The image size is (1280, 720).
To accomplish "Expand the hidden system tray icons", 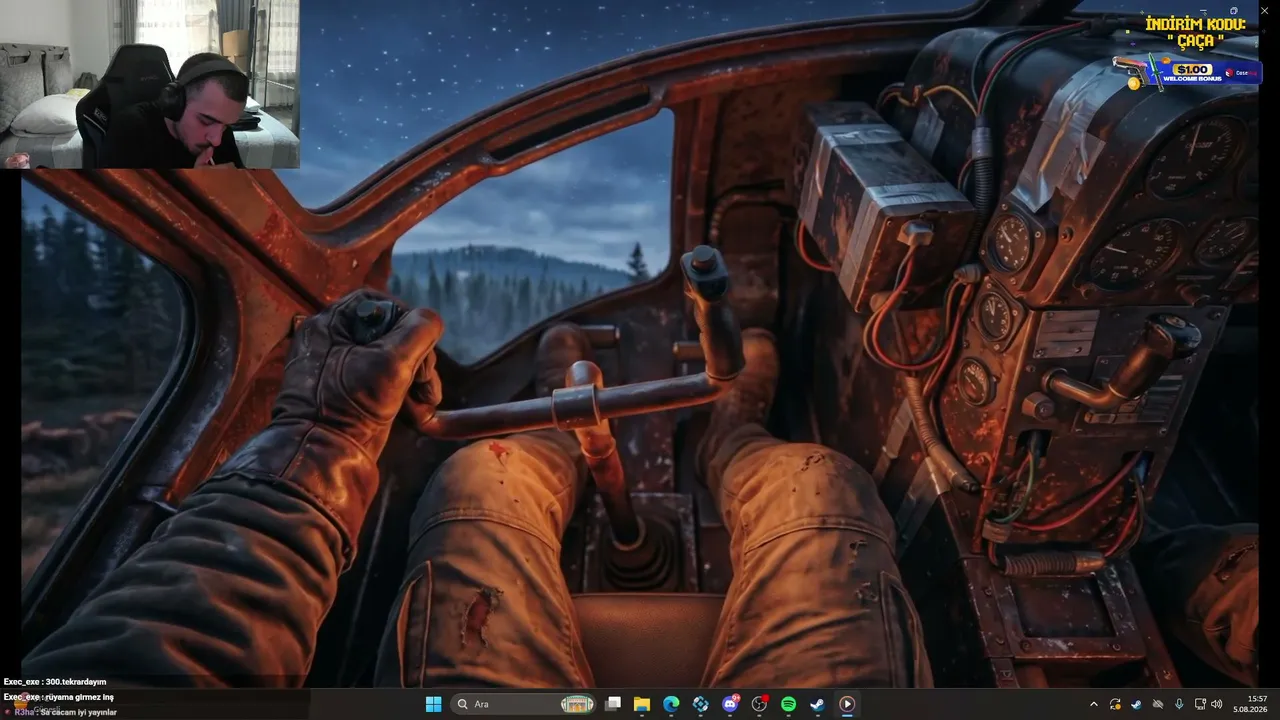I will pyautogui.click(x=1093, y=704).
